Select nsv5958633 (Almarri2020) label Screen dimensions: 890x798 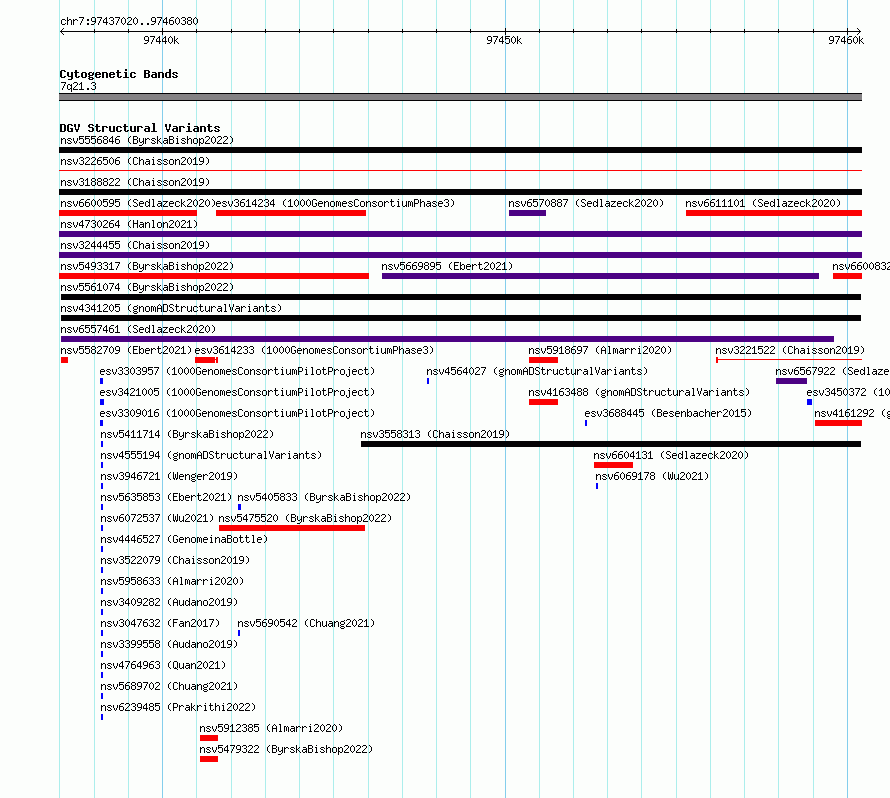pyautogui.click(x=172, y=581)
